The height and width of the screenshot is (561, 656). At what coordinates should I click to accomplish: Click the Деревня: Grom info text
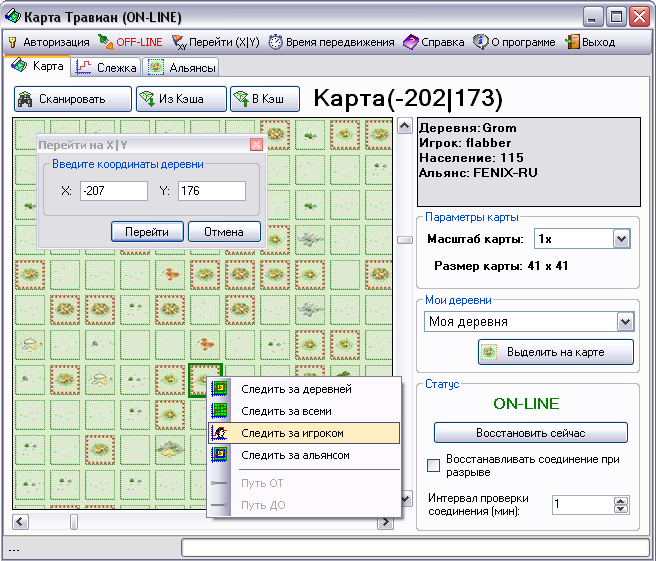(468, 128)
